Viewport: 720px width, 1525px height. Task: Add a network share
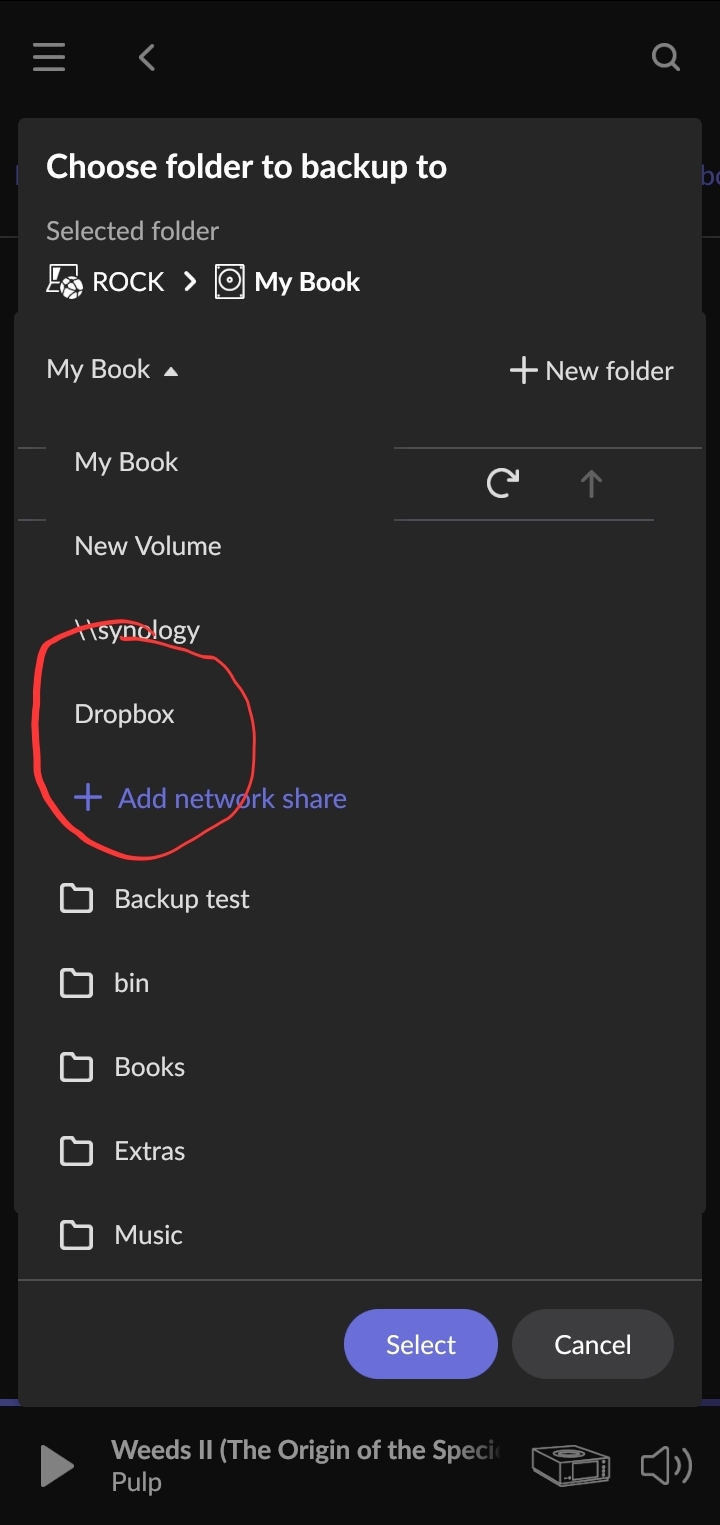click(x=210, y=798)
